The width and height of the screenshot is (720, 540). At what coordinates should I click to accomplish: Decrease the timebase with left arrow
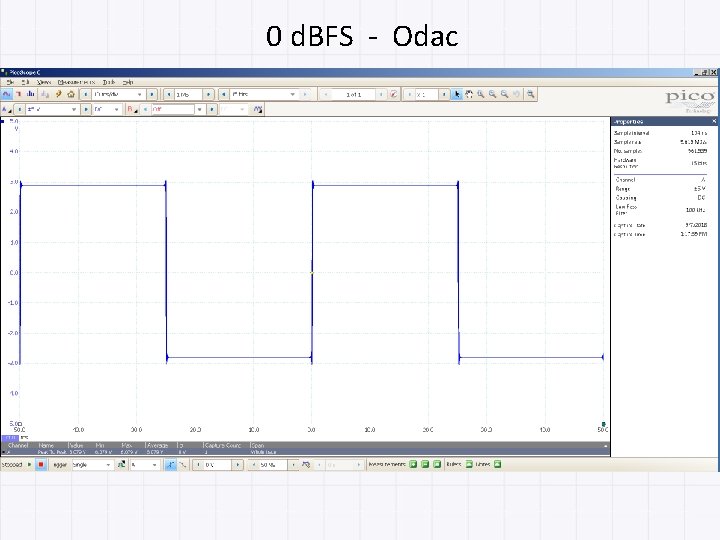coord(85,94)
